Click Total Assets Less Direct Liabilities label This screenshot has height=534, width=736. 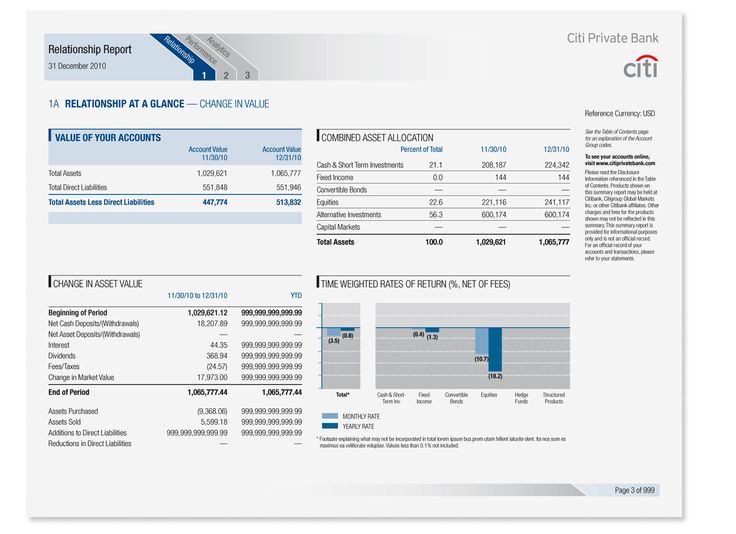pos(101,202)
